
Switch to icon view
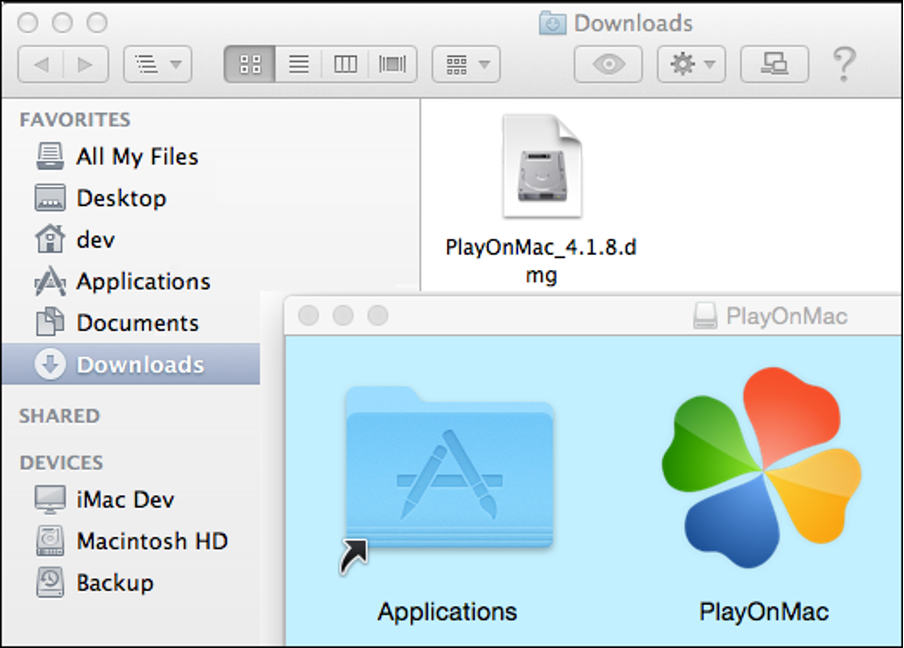point(250,65)
